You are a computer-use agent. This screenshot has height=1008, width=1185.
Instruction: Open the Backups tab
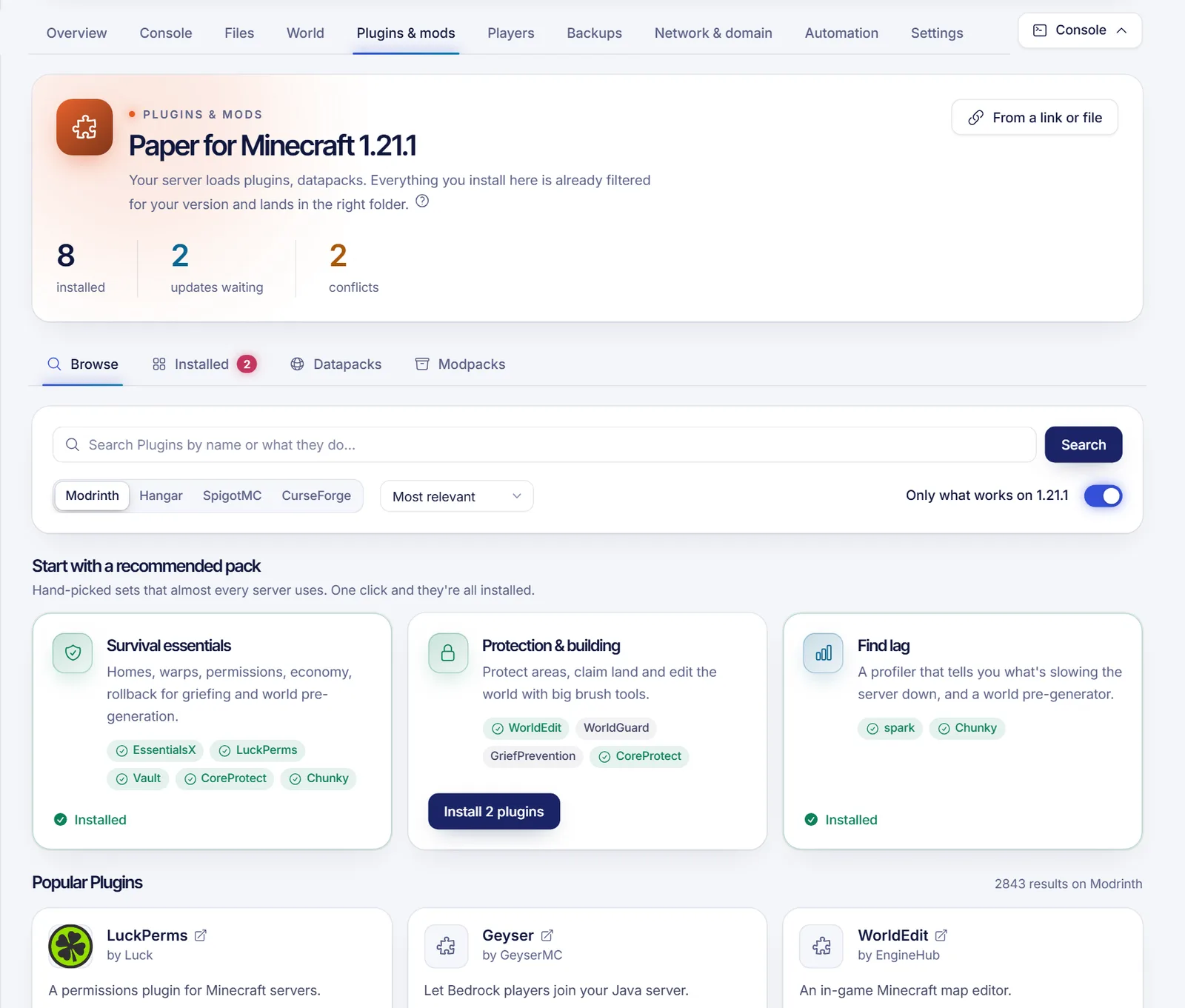click(594, 33)
